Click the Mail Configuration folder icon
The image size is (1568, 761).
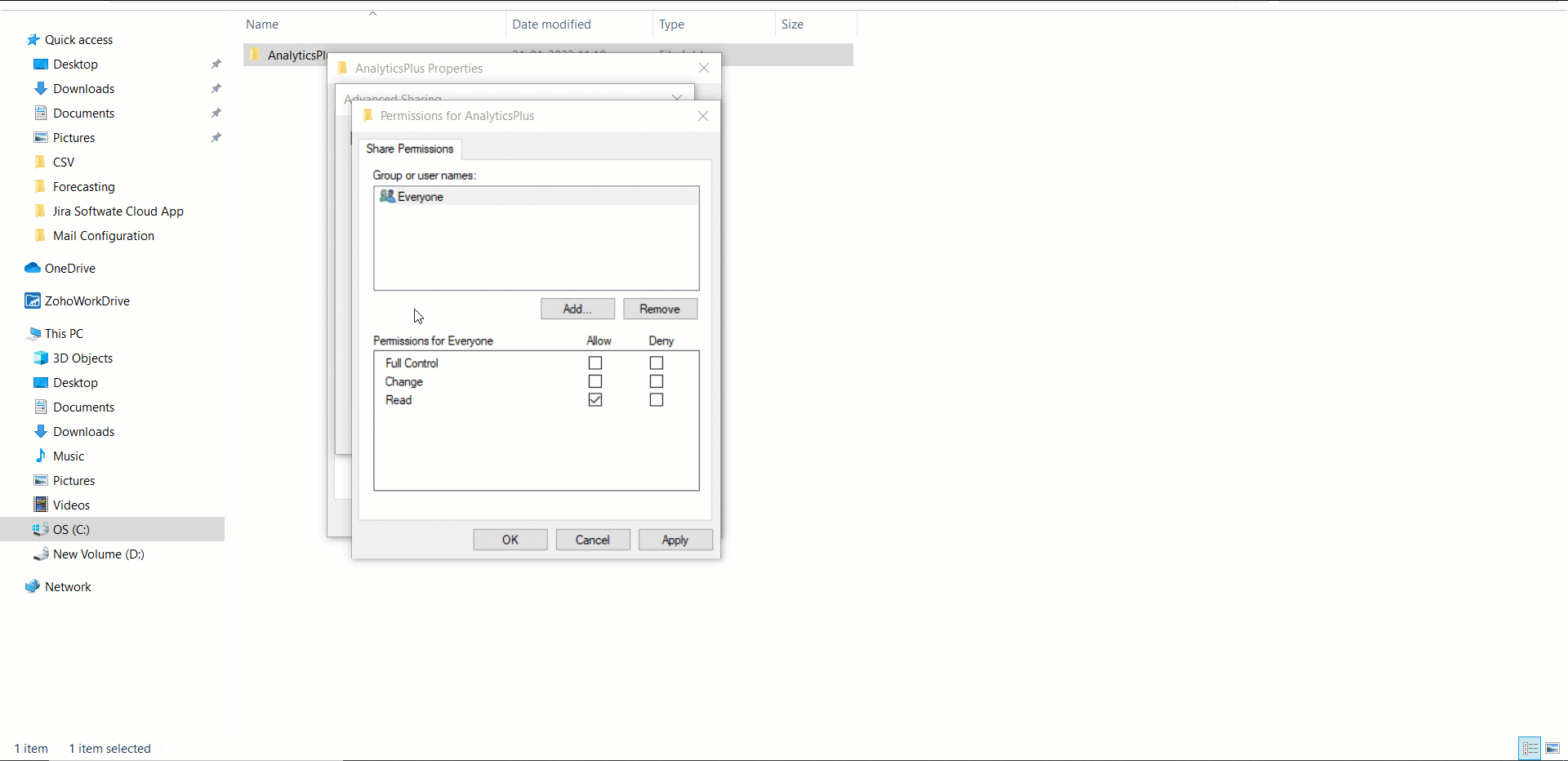click(40, 235)
